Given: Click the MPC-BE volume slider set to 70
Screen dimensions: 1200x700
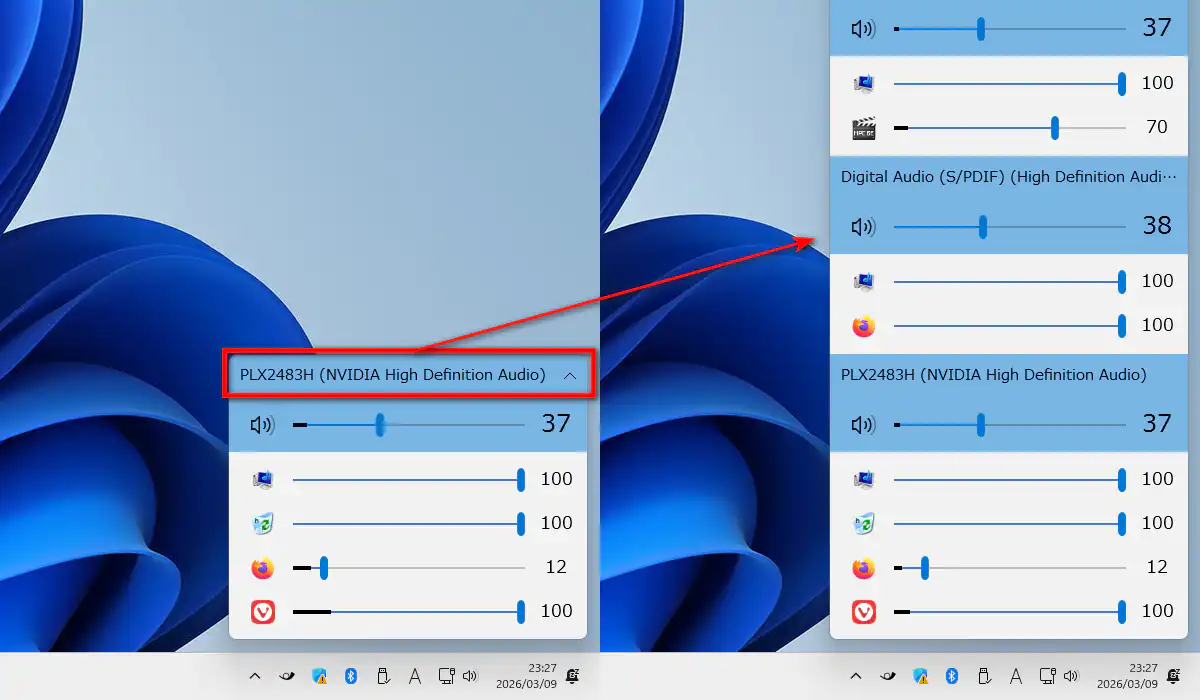Looking at the screenshot, I should click(1055, 128).
